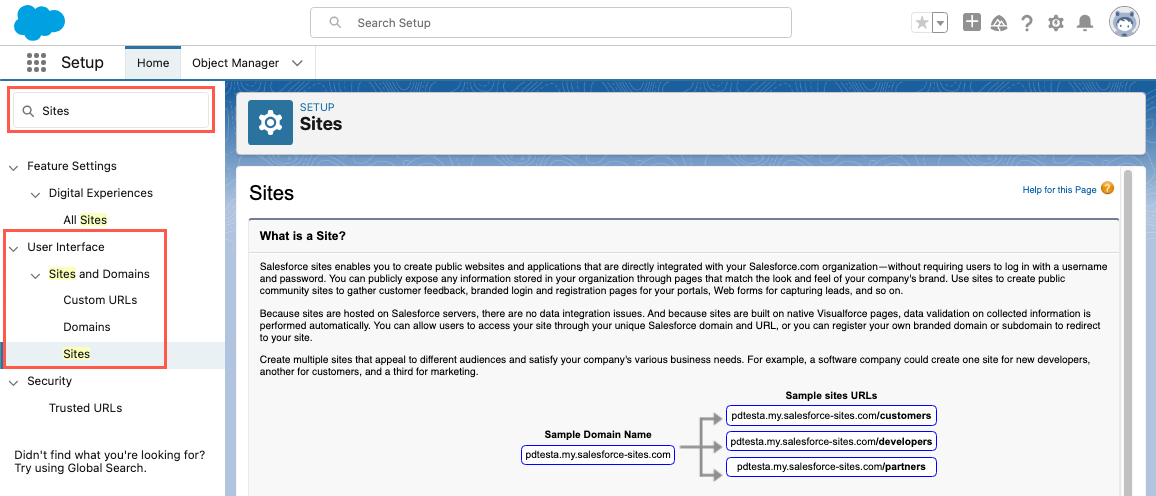Screen dimensions: 1156x496
Task: Click the Salesforce cloud logo
Action: (40, 22)
